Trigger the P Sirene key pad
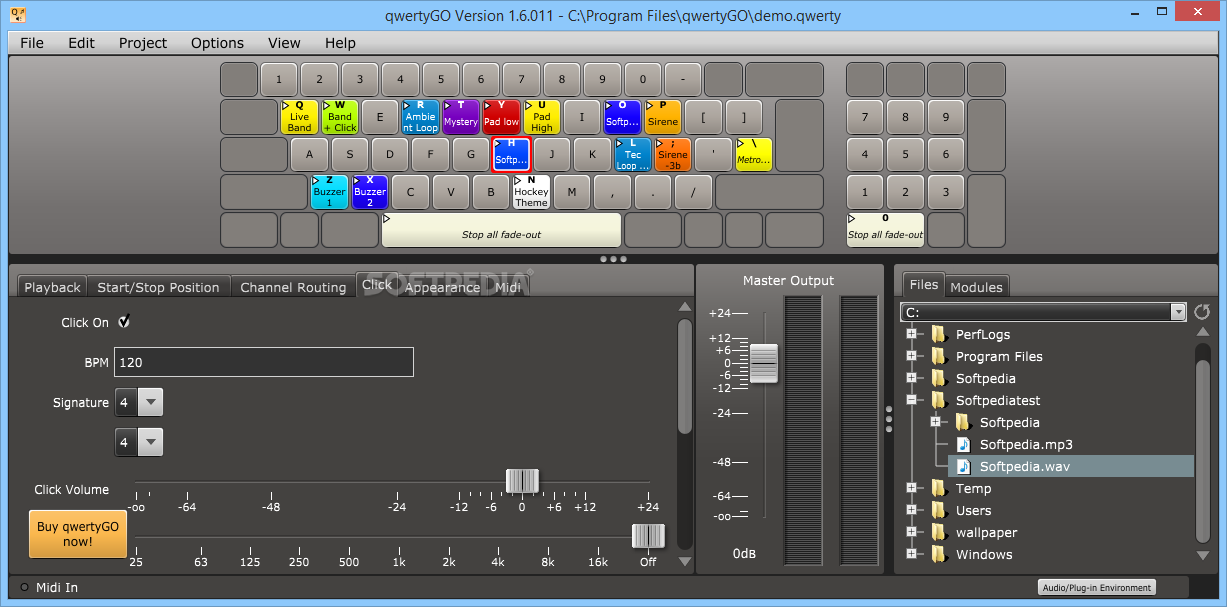 pos(663,117)
